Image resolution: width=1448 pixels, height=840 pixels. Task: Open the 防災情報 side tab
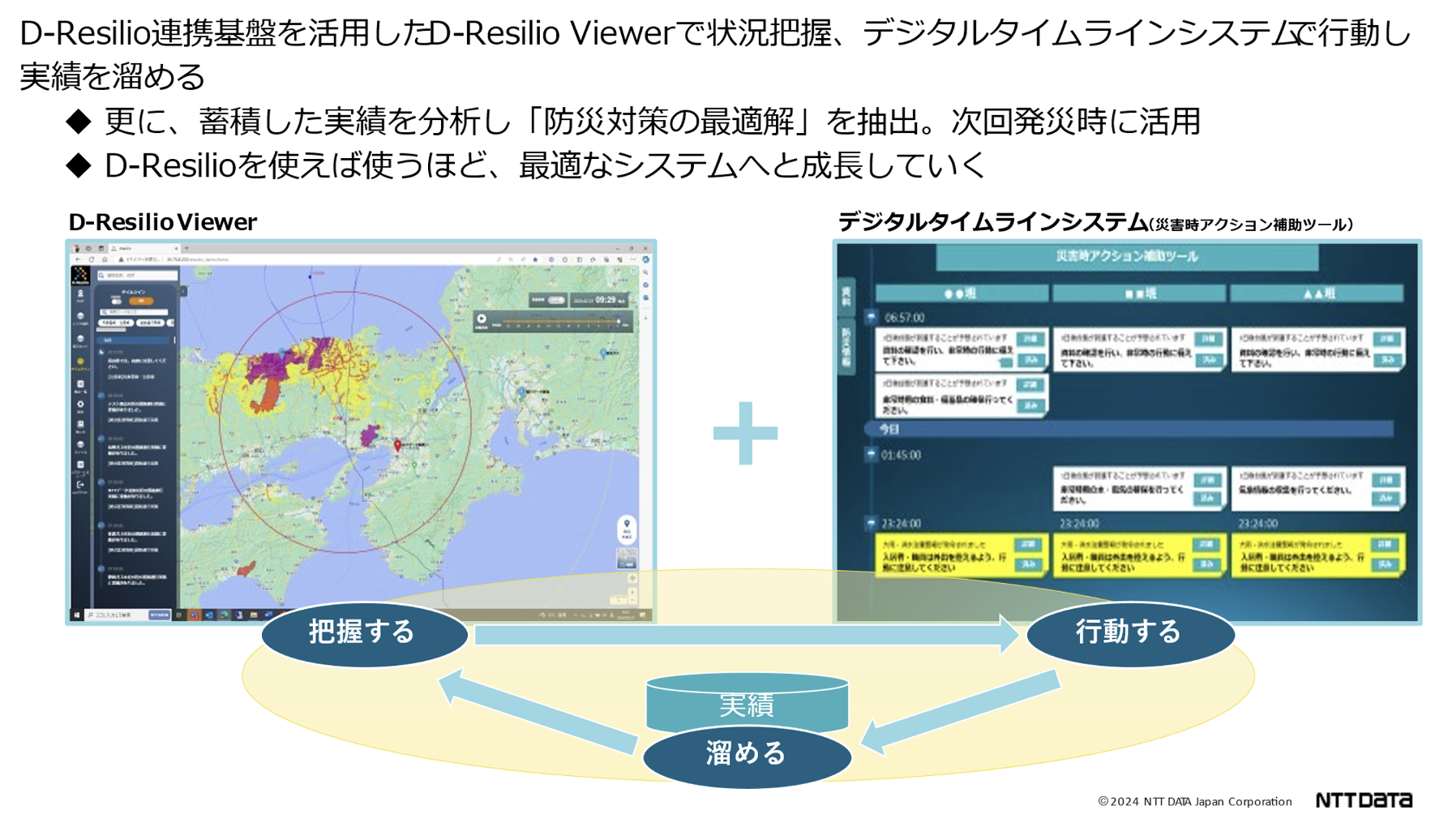[846, 347]
